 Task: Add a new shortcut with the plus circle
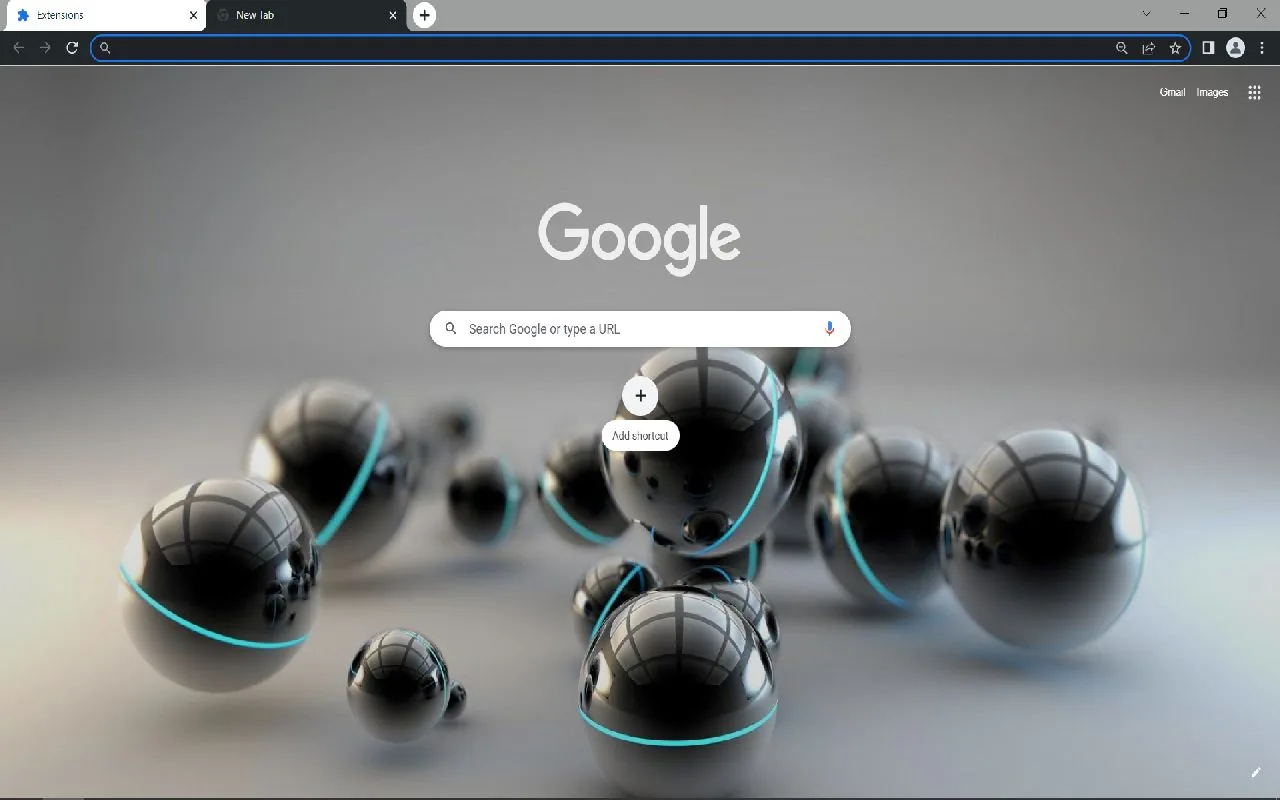tap(641, 395)
